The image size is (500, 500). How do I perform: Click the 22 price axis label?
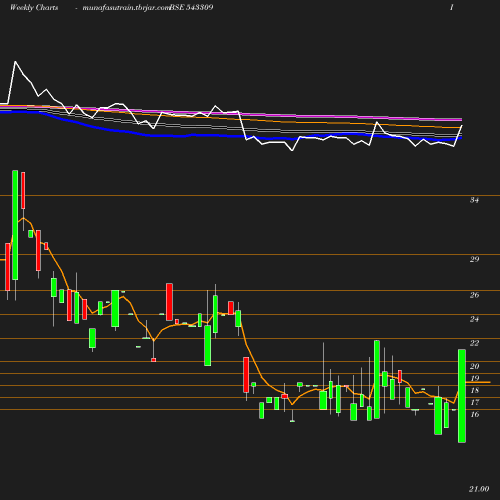474,343
